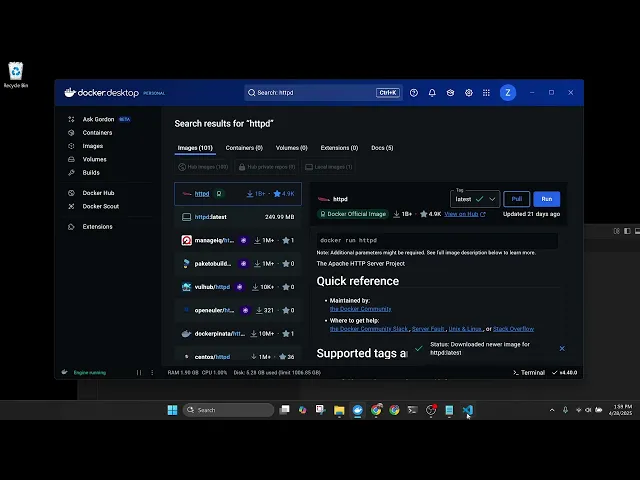This screenshot has height=480, width=640.
Task: Open Ask Gordon in the sidebar
Action: [x=98, y=119]
